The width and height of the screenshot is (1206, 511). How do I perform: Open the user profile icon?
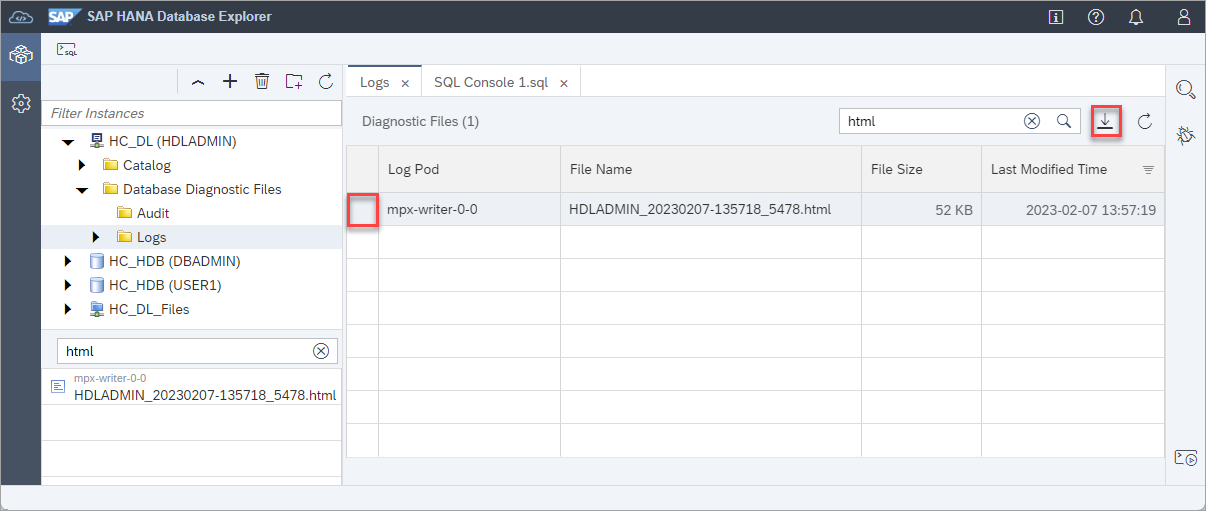point(1184,17)
